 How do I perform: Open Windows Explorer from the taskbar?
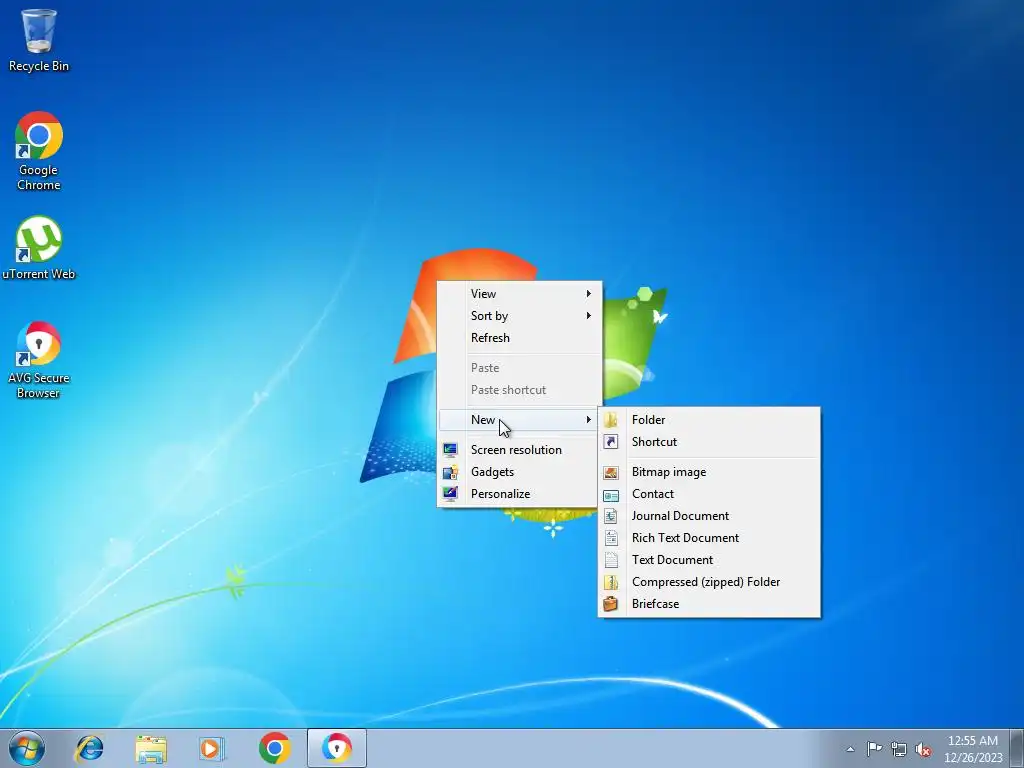click(x=151, y=748)
